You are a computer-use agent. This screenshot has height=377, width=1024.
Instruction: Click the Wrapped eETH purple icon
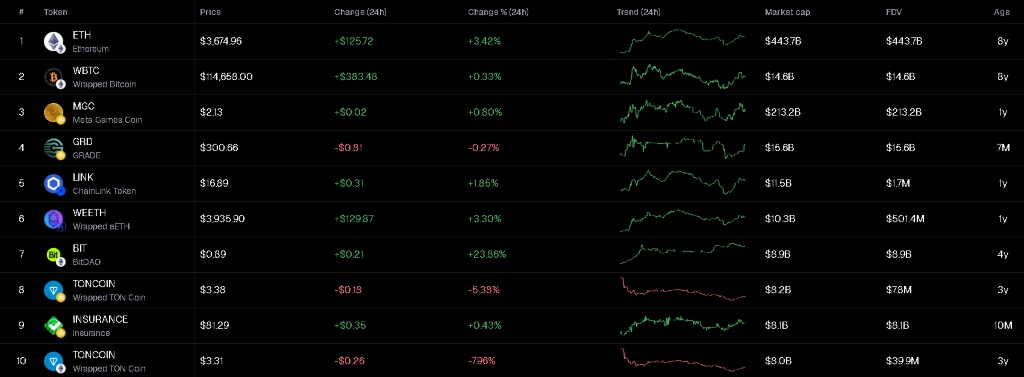click(x=54, y=220)
